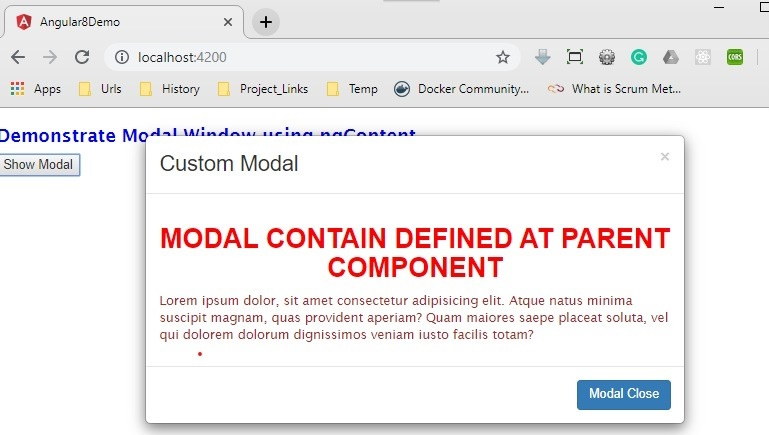
Task: Click the Show Modal button
Action: 39,164
